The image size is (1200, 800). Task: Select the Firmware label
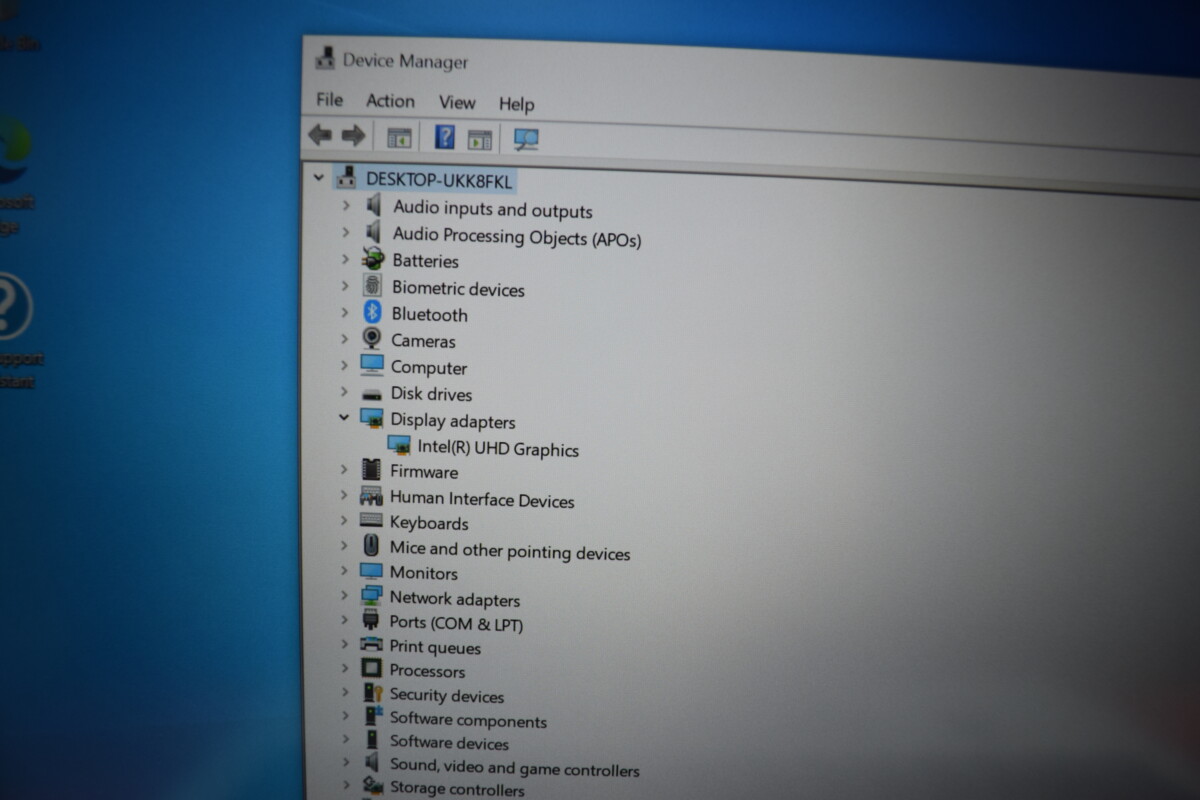pos(424,471)
